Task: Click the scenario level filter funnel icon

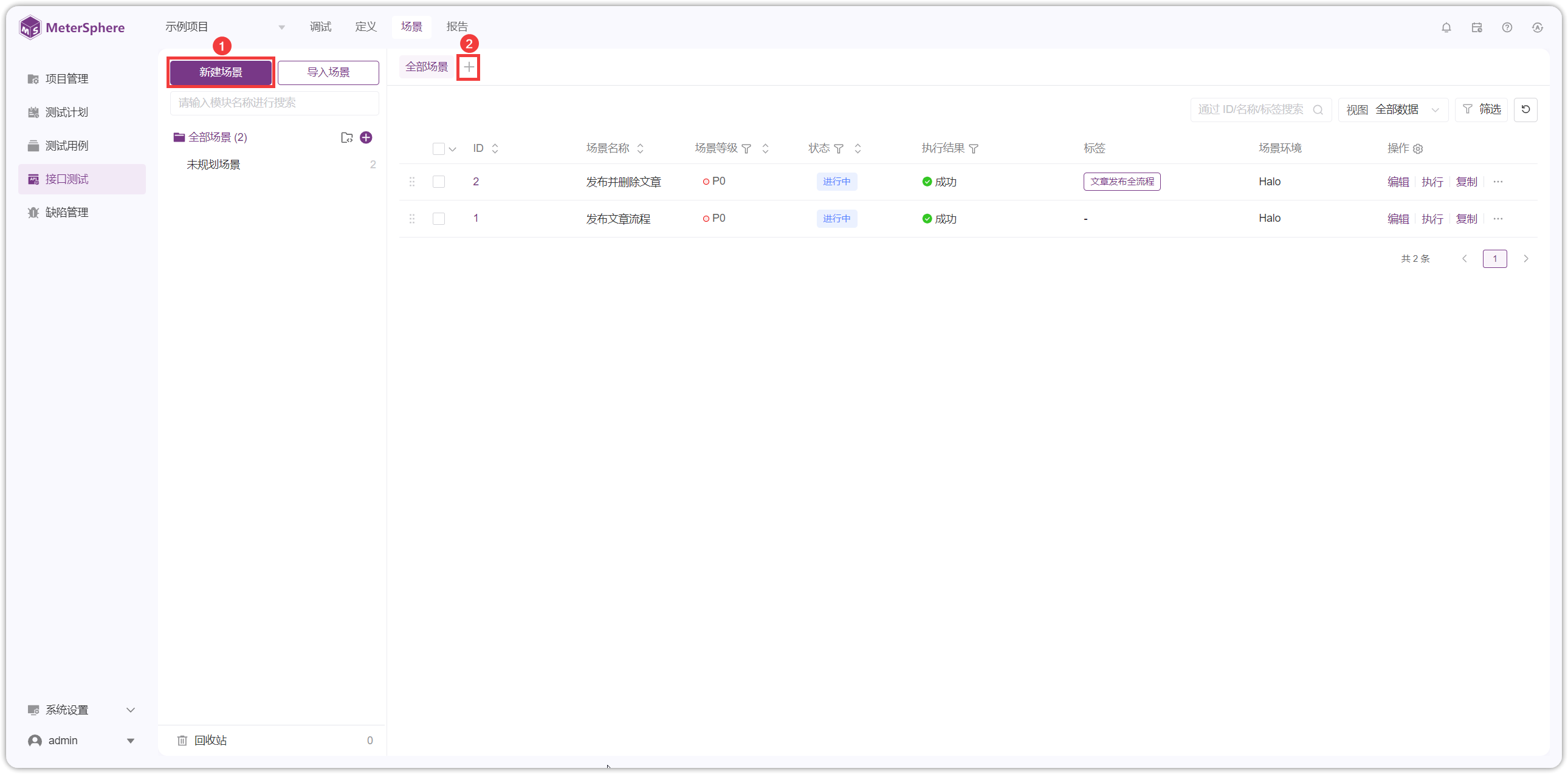Action: coord(746,148)
